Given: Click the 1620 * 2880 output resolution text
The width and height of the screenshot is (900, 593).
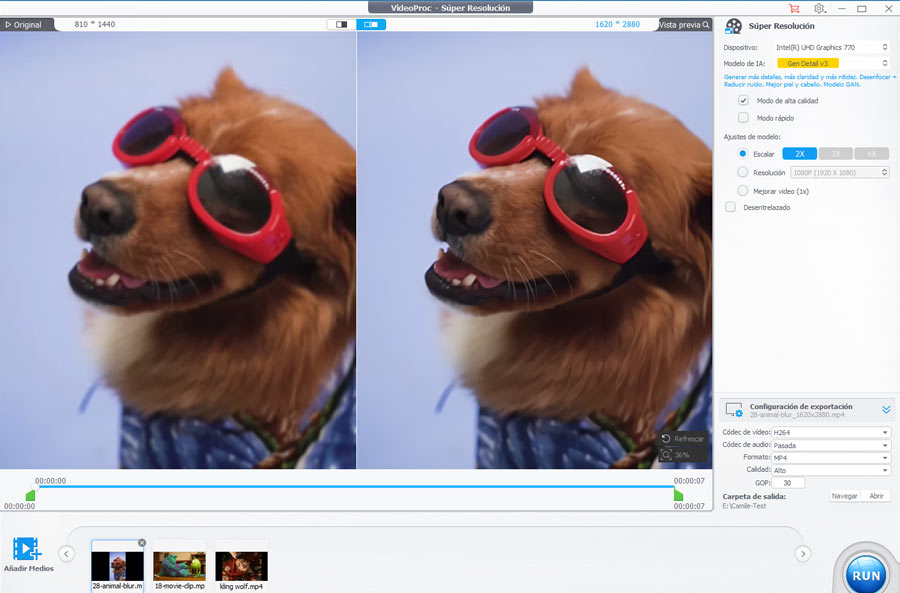Looking at the screenshot, I should (x=617, y=24).
